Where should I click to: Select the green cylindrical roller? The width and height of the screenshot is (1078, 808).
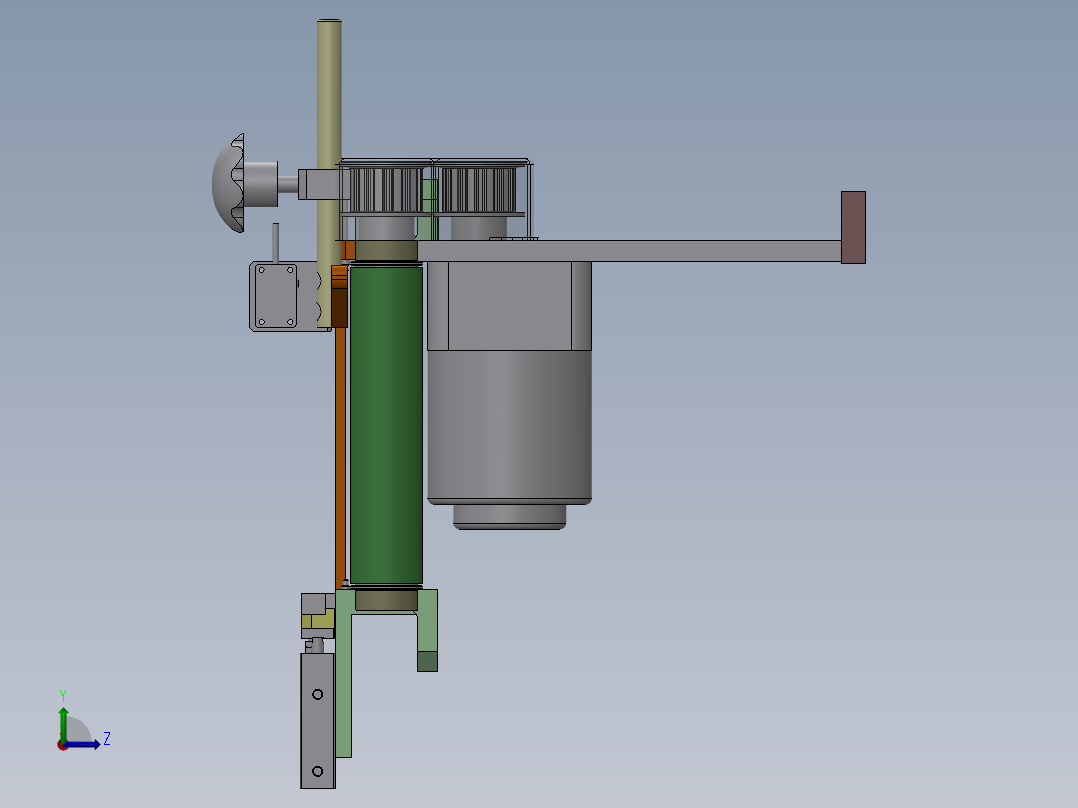[x=386, y=426]
